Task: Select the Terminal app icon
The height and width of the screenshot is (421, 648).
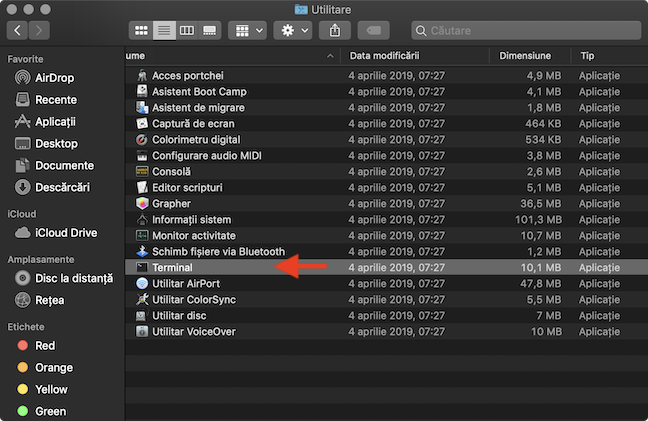Action: click(x=142, y=267)
